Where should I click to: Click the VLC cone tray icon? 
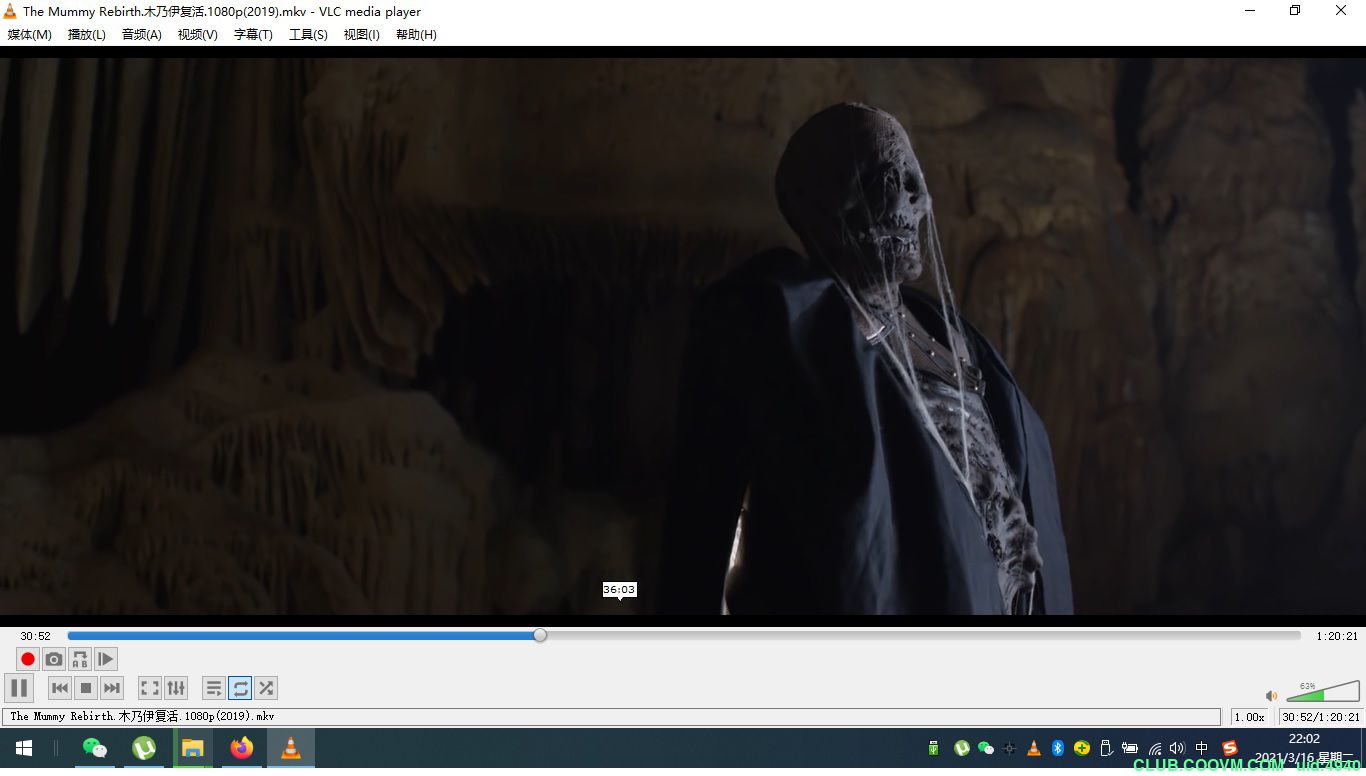(1034, 748)
